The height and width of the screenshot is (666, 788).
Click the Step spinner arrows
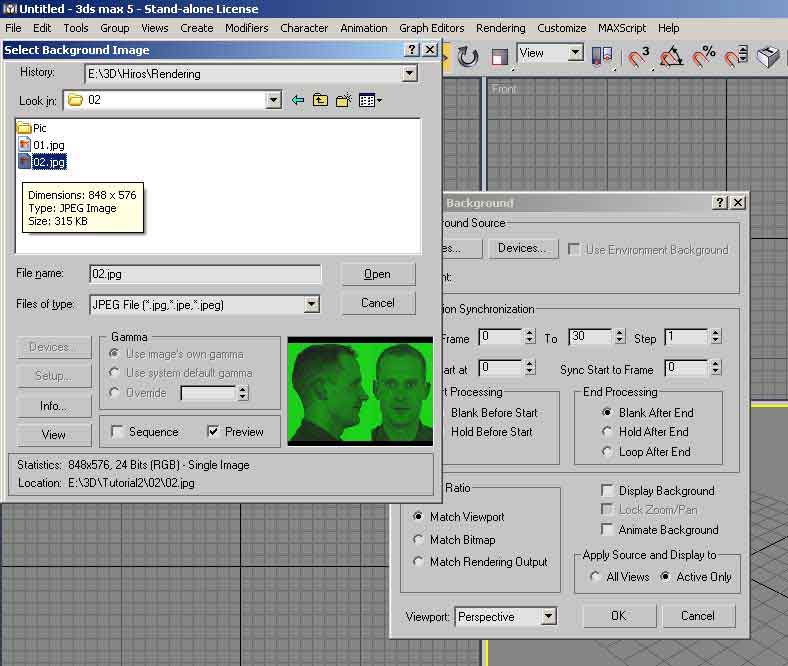tap(716, 336)
